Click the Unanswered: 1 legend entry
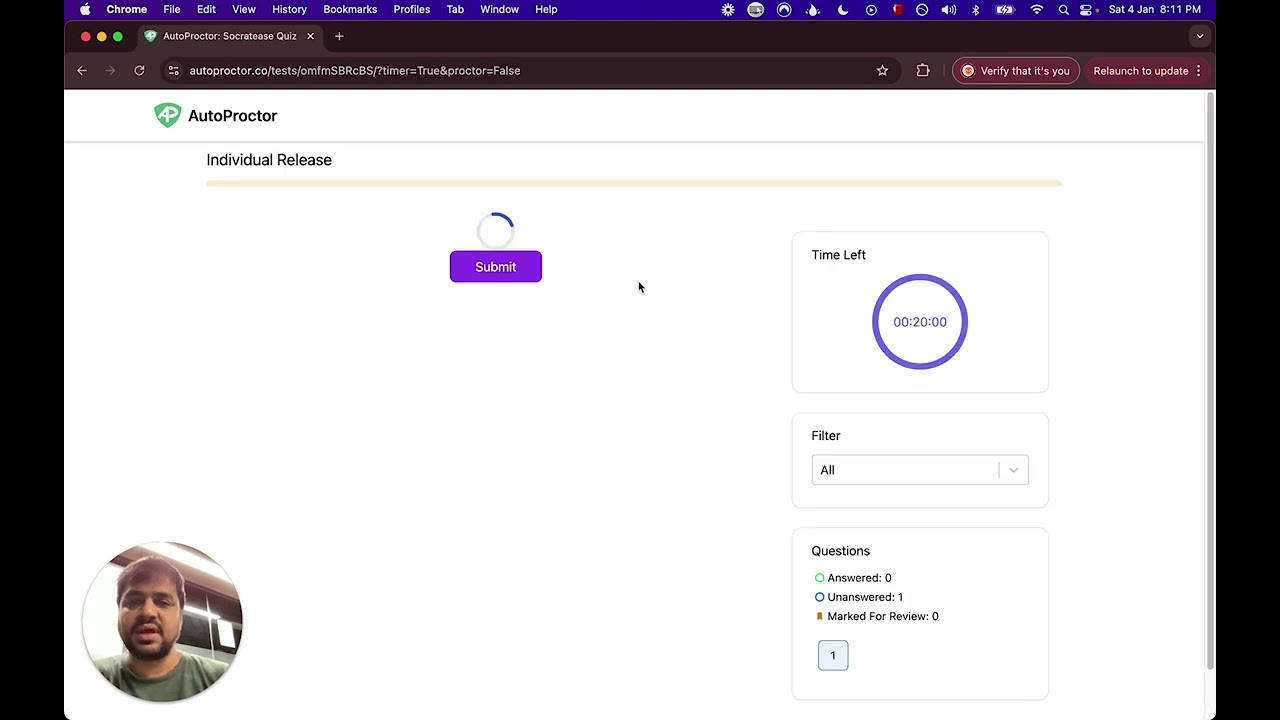 coord(859,597)
